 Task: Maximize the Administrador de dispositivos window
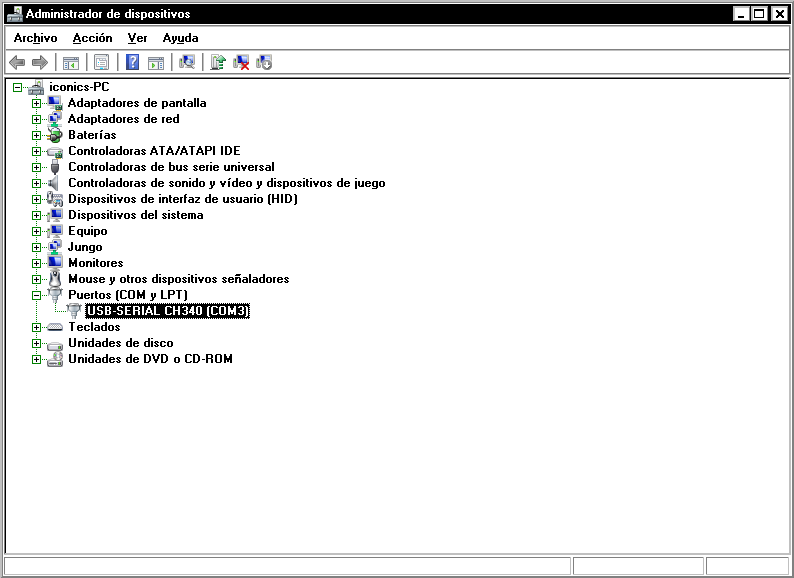point(759,14)
